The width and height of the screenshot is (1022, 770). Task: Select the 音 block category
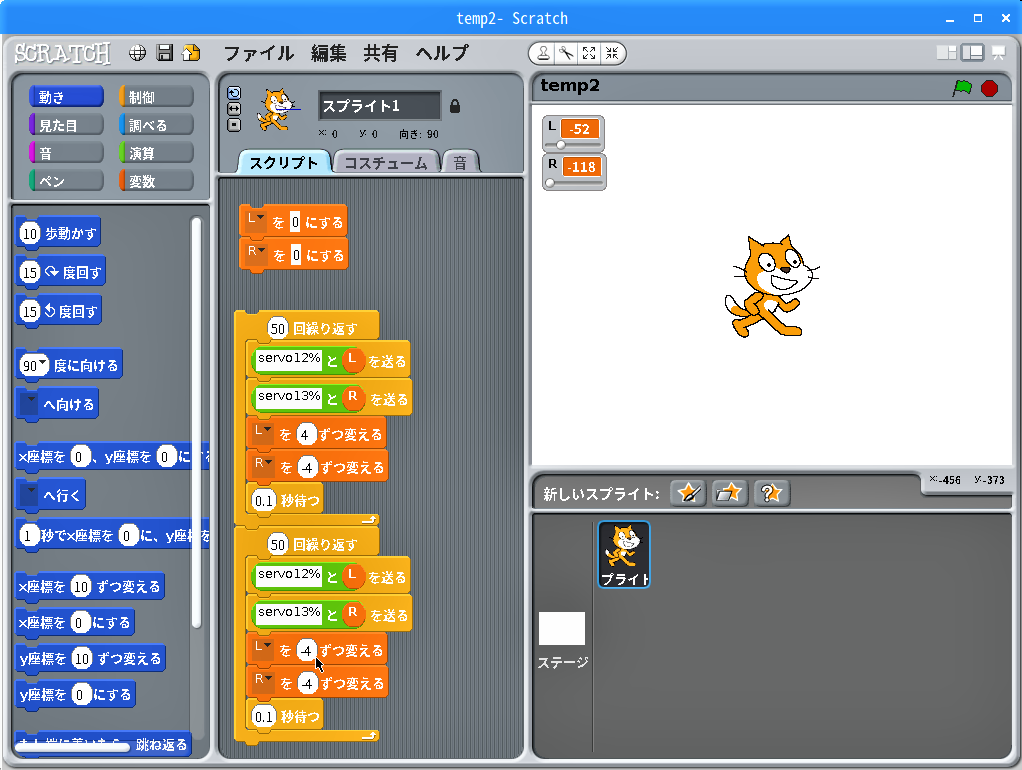click(x=66, y=153)
